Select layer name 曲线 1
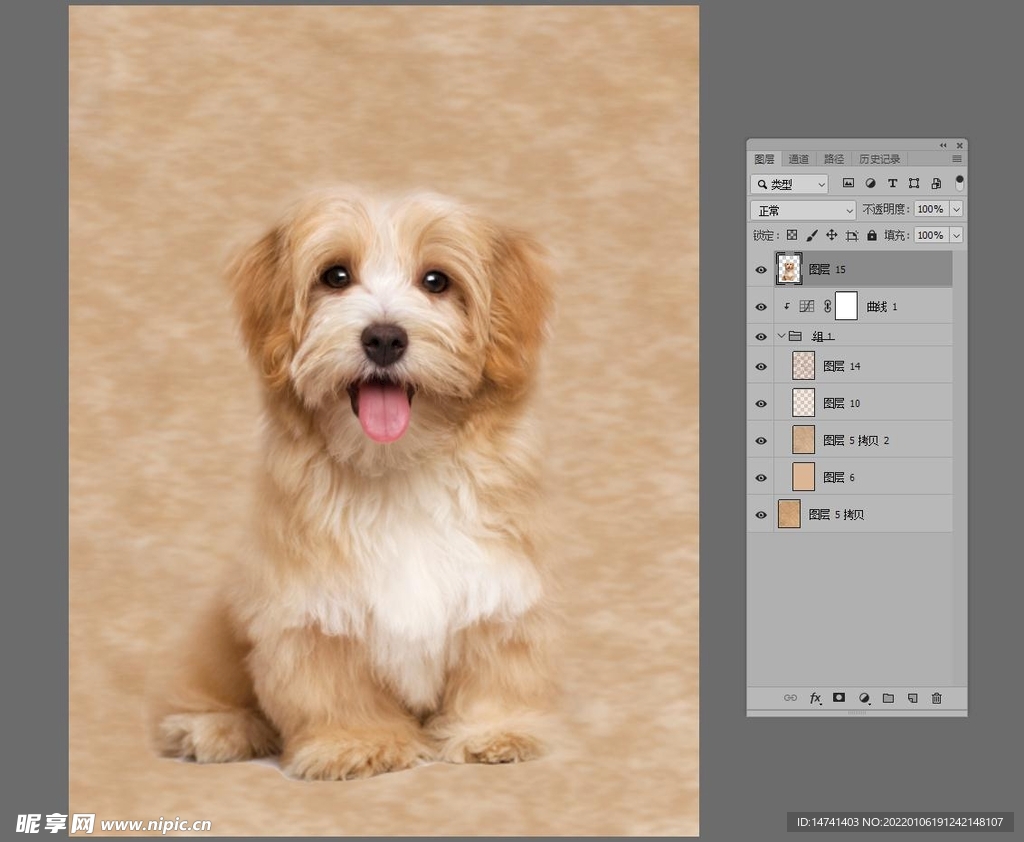Screen dimensions: 1024x842 coord(882,306)
